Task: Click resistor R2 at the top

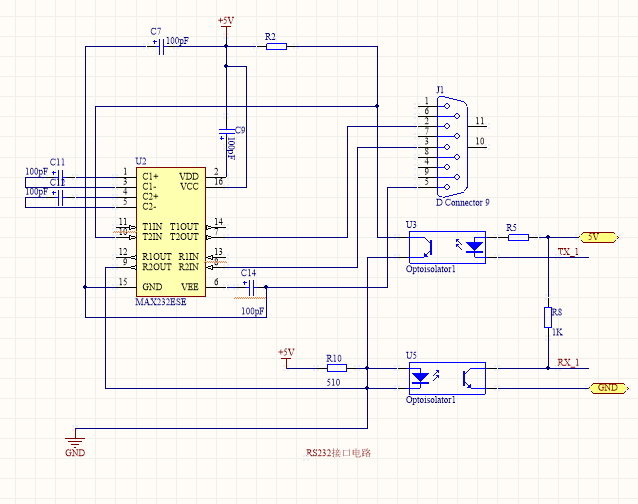Action: pos(275,46)
